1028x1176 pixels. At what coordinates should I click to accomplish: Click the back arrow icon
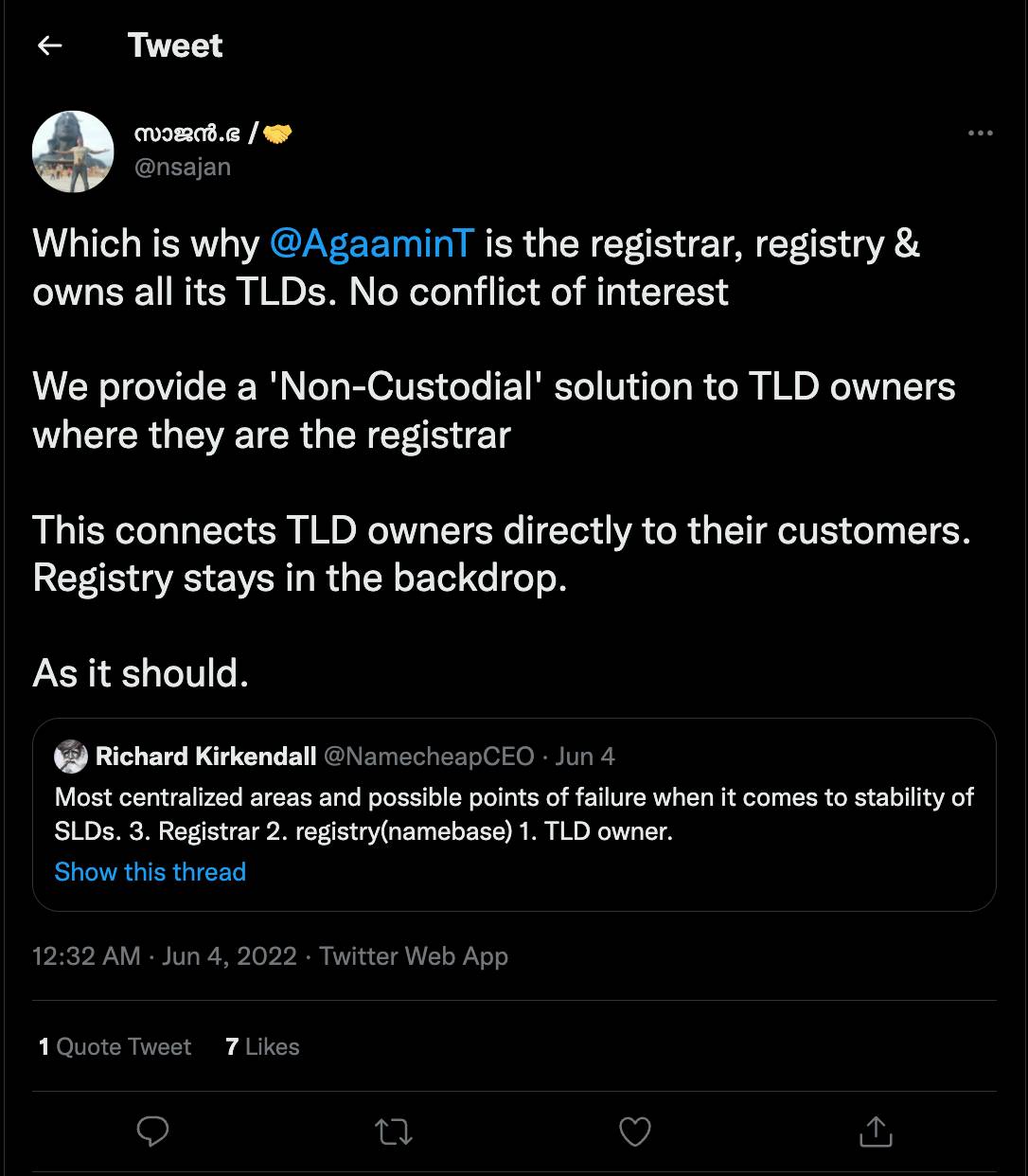[49, 45]
